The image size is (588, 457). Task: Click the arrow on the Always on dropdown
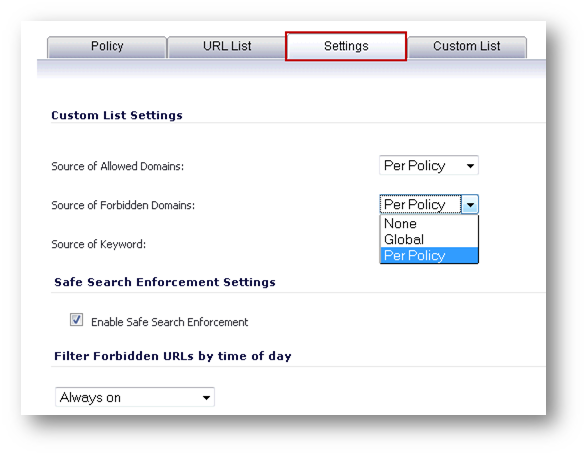point(206,398)
